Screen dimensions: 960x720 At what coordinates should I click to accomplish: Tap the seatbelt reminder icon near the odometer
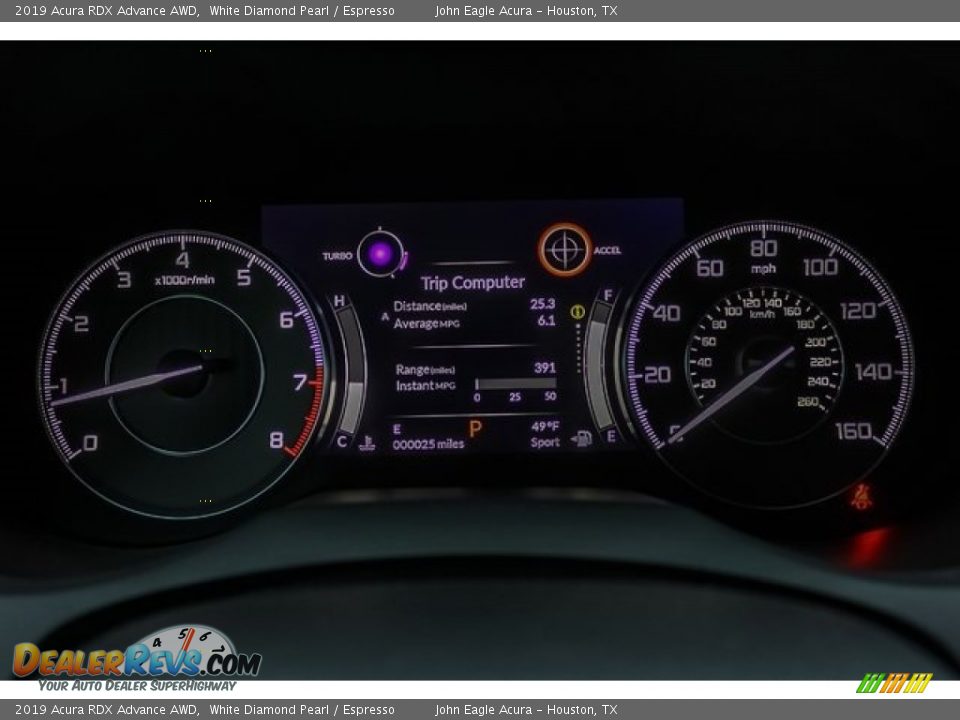(x=367, y=440)
